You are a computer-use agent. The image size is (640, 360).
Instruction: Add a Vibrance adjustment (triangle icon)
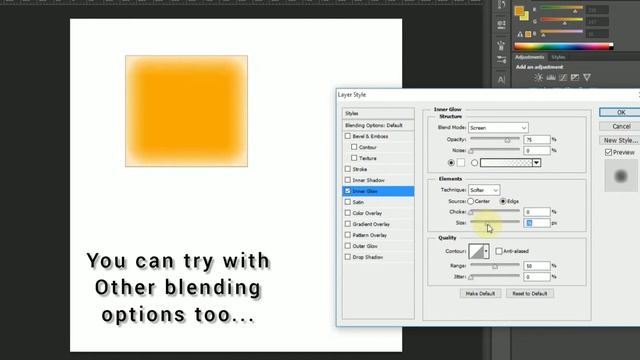coord(587,78)
